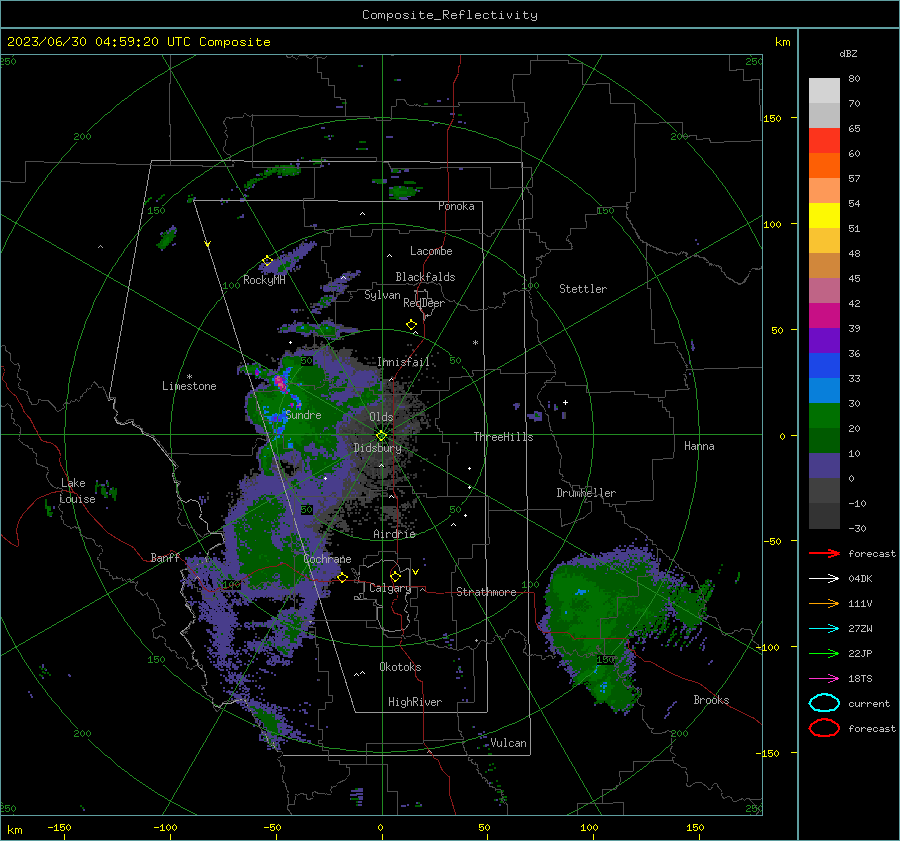900x841 pixels.
Task: Select the green 22JP arrow in the legend
Action: coord(824,653)
